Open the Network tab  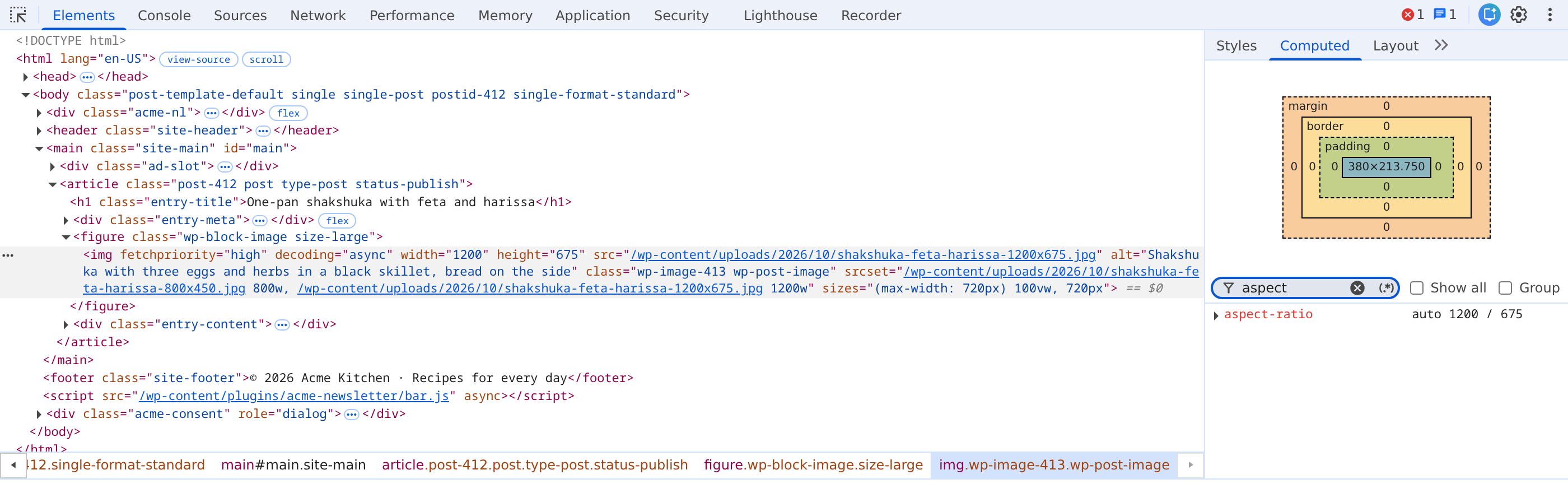tap(318, 15)
